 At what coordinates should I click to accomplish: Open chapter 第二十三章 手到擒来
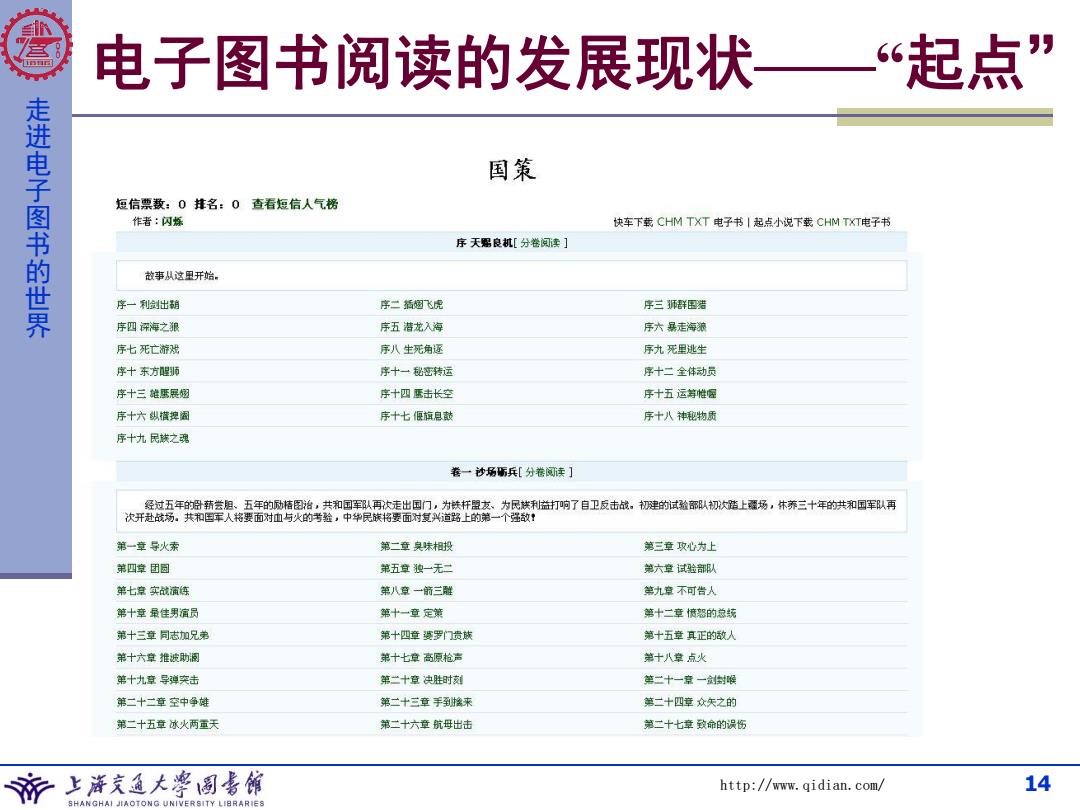(x=426, y=702)
